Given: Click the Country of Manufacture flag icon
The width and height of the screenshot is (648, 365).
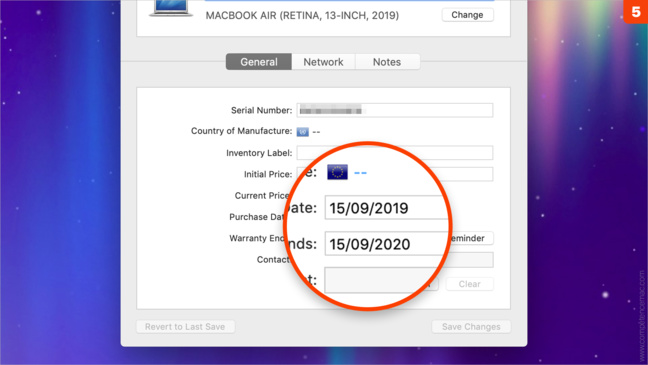Looking at the screenshot, I should pos(303,132).
